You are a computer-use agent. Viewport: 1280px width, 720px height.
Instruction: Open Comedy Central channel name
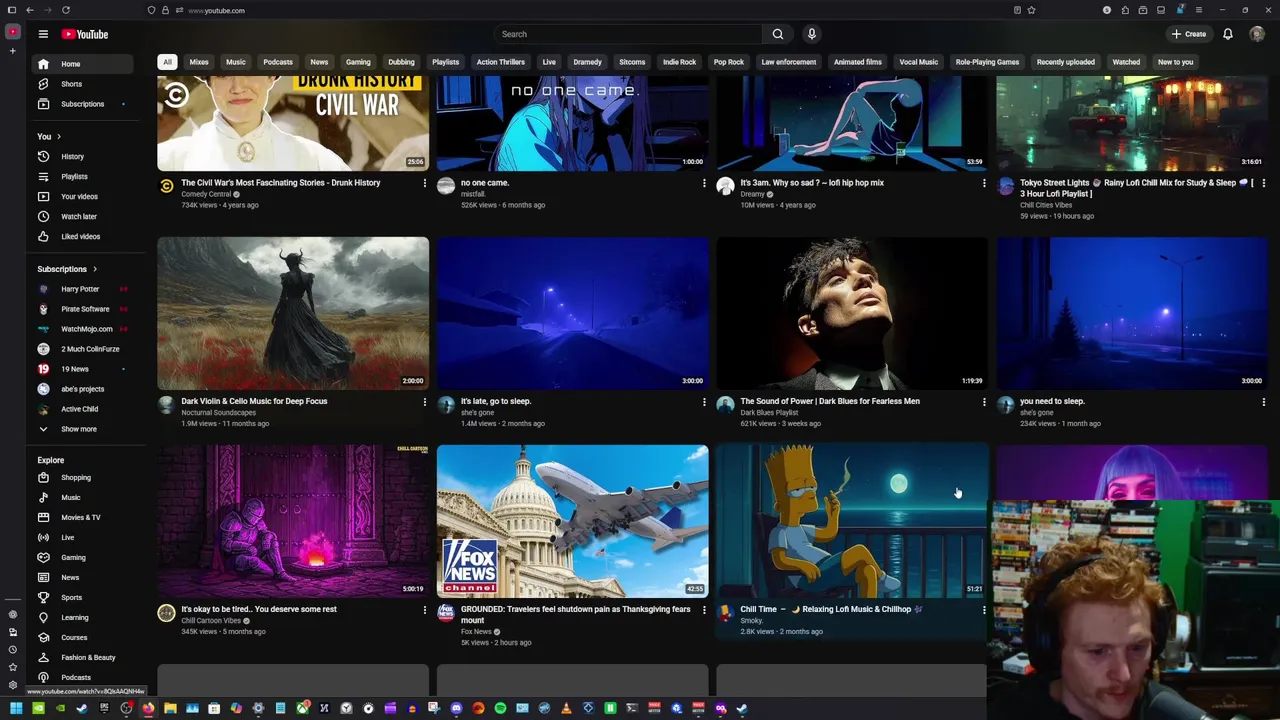click(x=206, y=194)
